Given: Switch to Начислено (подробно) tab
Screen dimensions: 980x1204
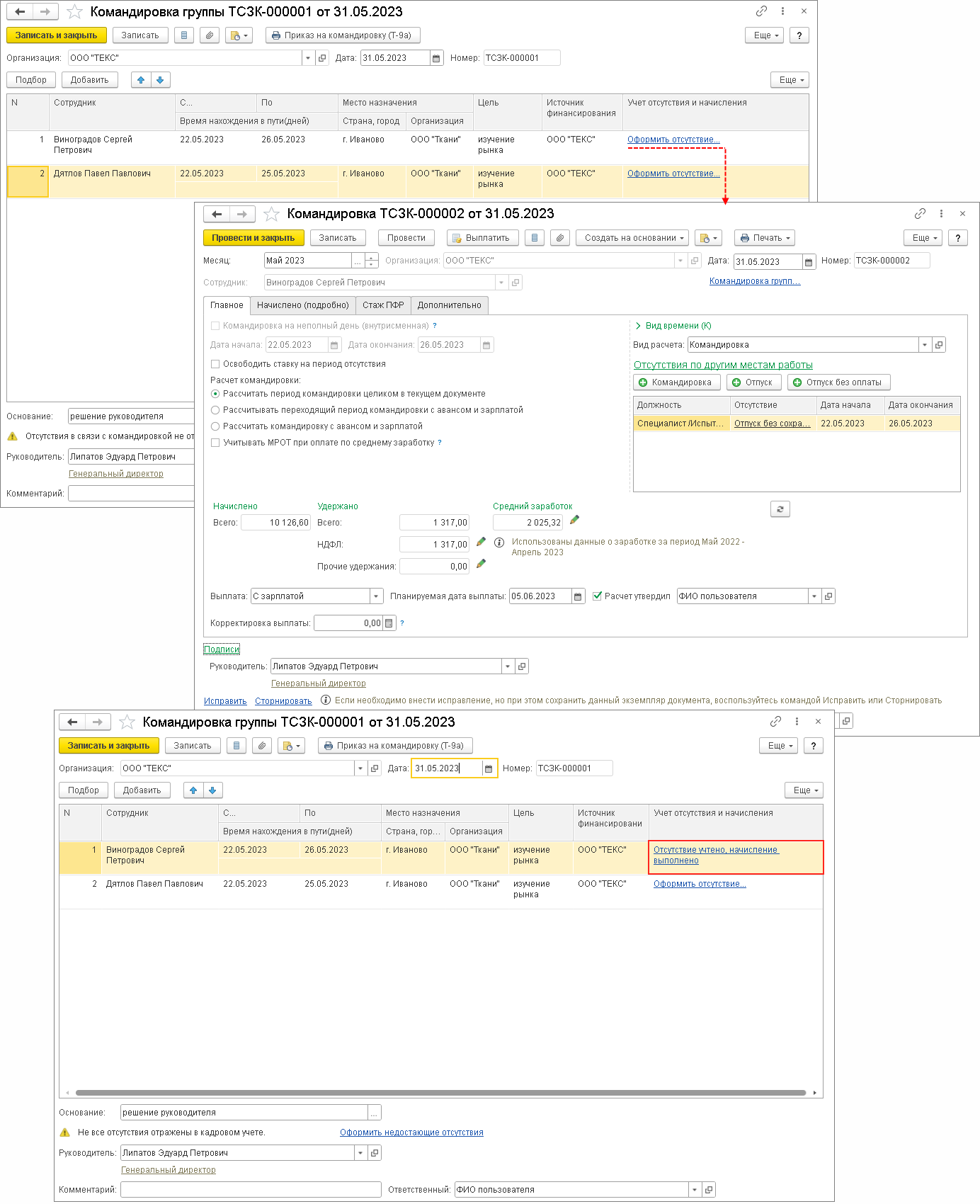Looking at the screenshot, I should 303,305.
